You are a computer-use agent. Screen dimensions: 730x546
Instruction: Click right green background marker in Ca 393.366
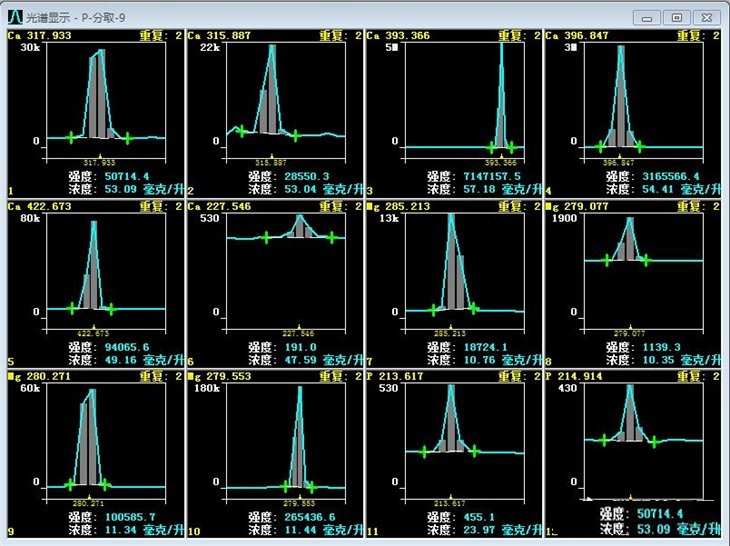click(511, 148)
